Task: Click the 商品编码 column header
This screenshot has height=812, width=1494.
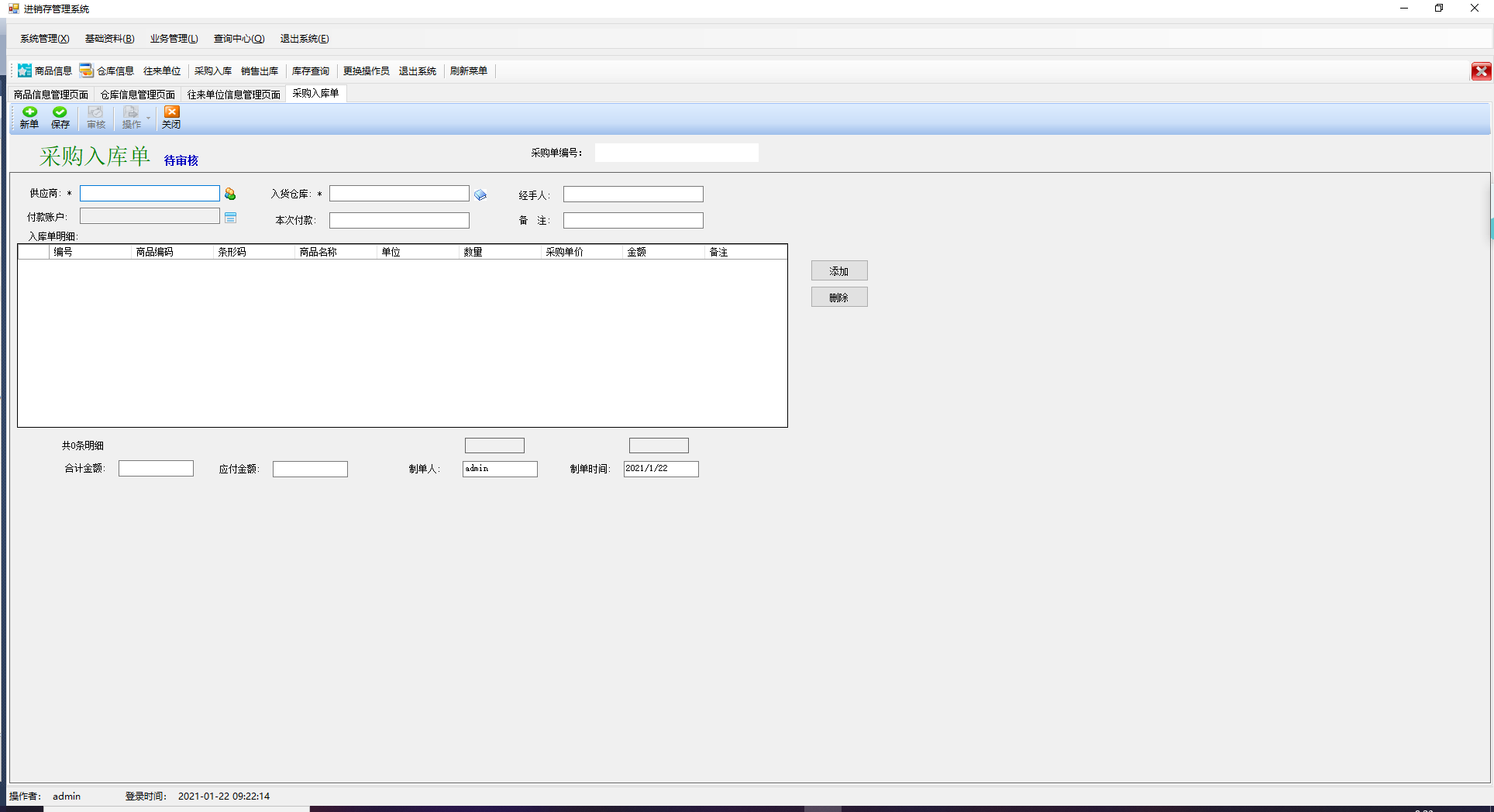Action: (x=172, y=252)
